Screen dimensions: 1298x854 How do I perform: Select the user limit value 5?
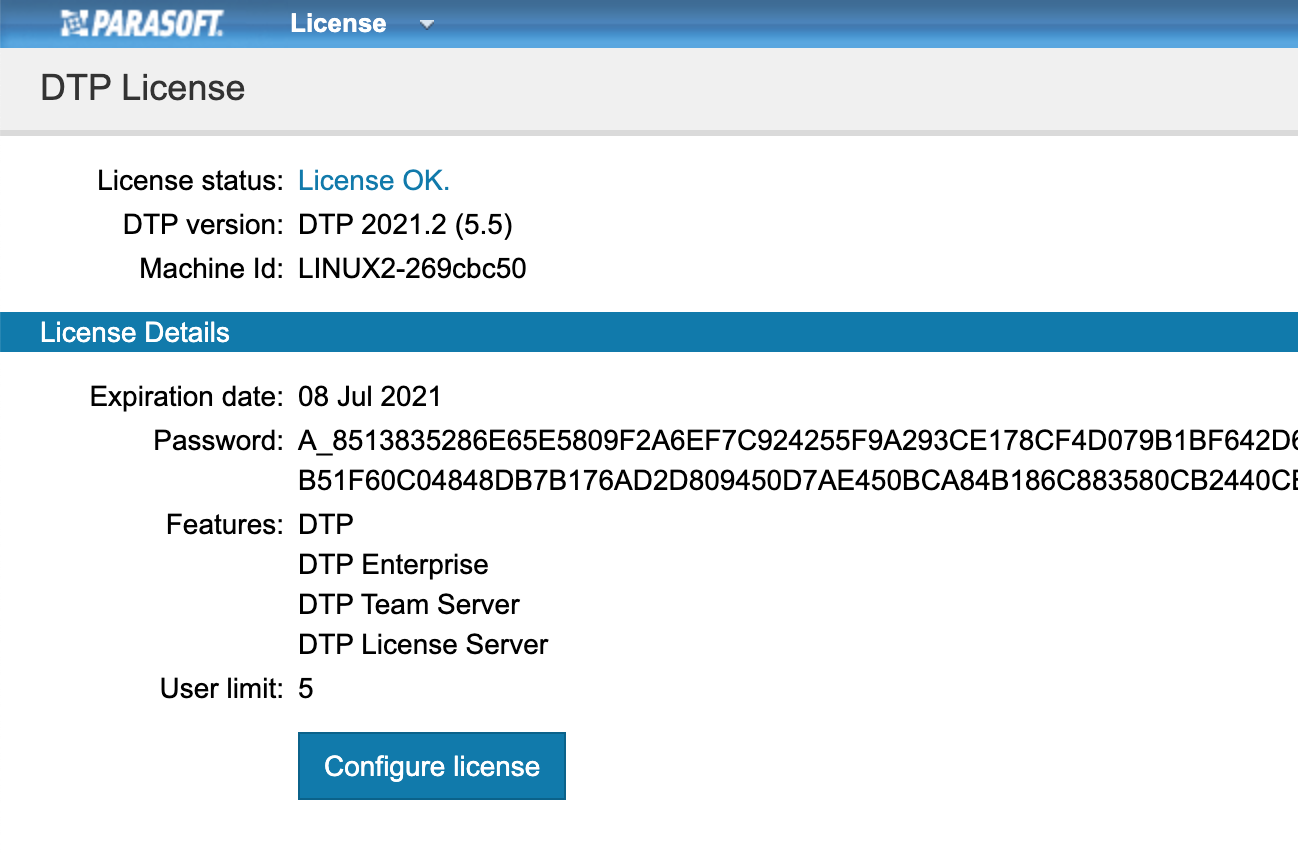pos(306,689)
